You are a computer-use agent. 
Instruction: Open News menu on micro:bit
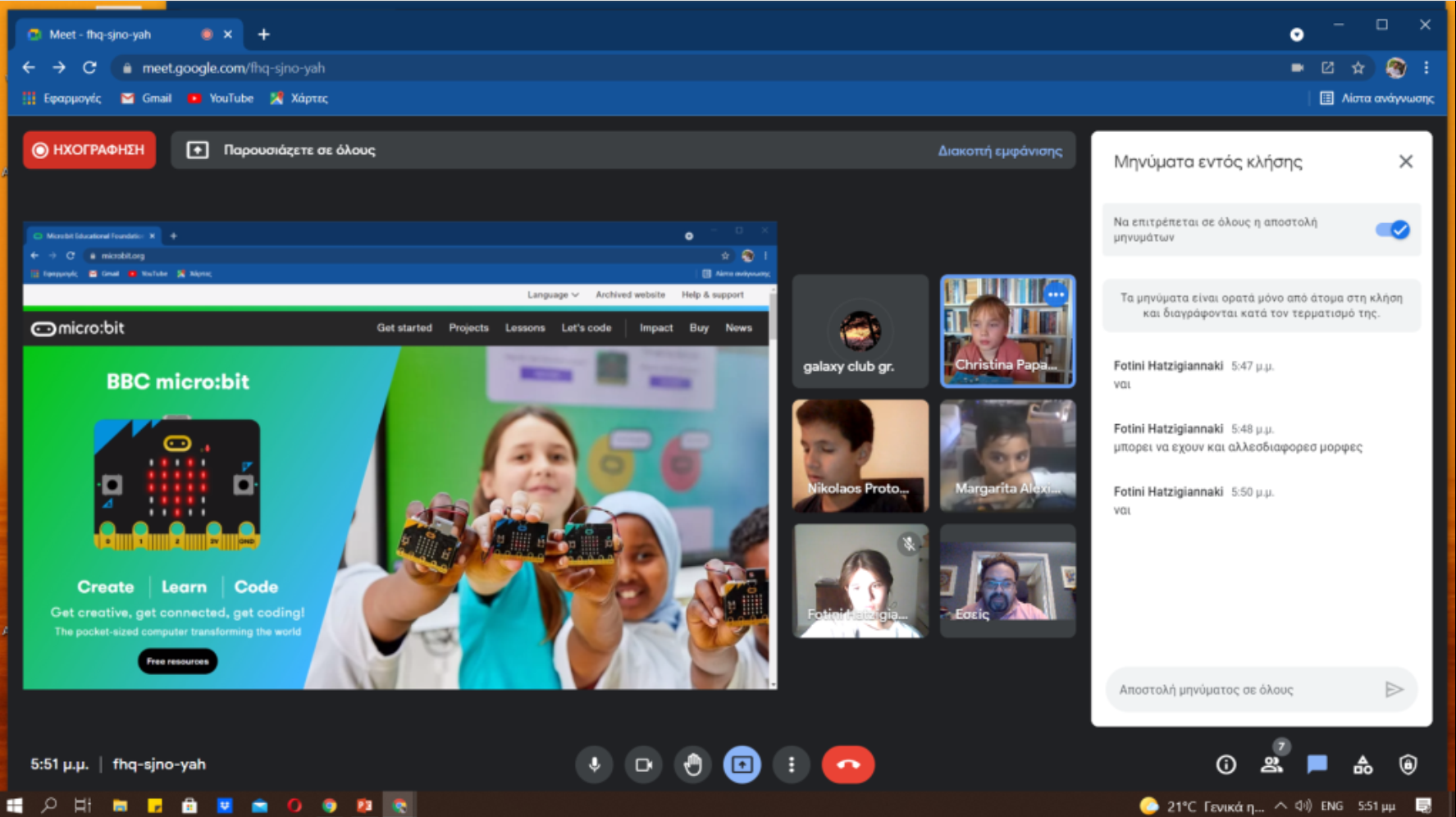738,328
